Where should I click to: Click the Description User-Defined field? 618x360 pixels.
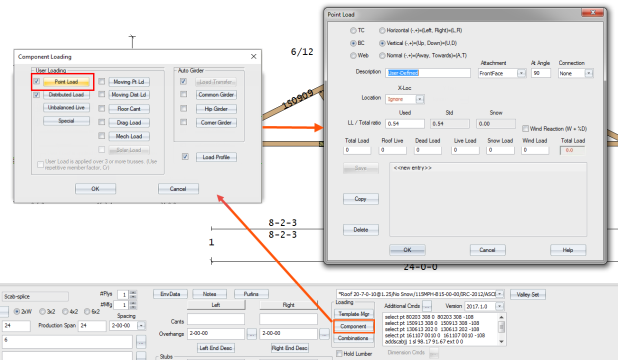(428, 73)
